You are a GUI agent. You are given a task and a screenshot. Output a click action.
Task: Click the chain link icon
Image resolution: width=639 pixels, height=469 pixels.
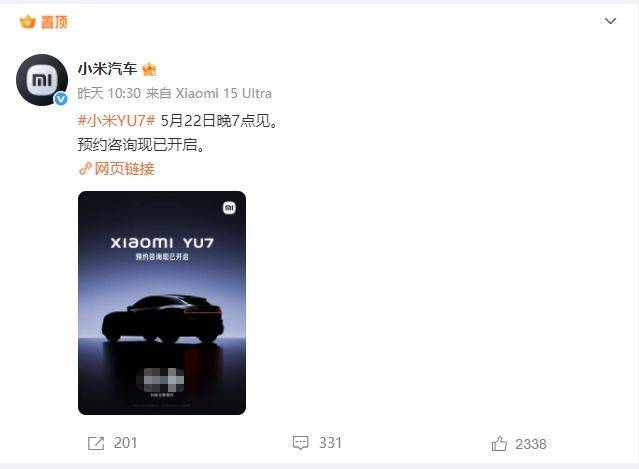pyautogui.click(x=85, y=169)
